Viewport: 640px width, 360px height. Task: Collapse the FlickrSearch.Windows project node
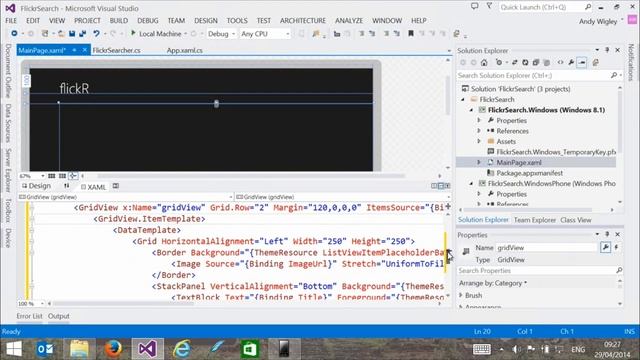coord(471,110)
